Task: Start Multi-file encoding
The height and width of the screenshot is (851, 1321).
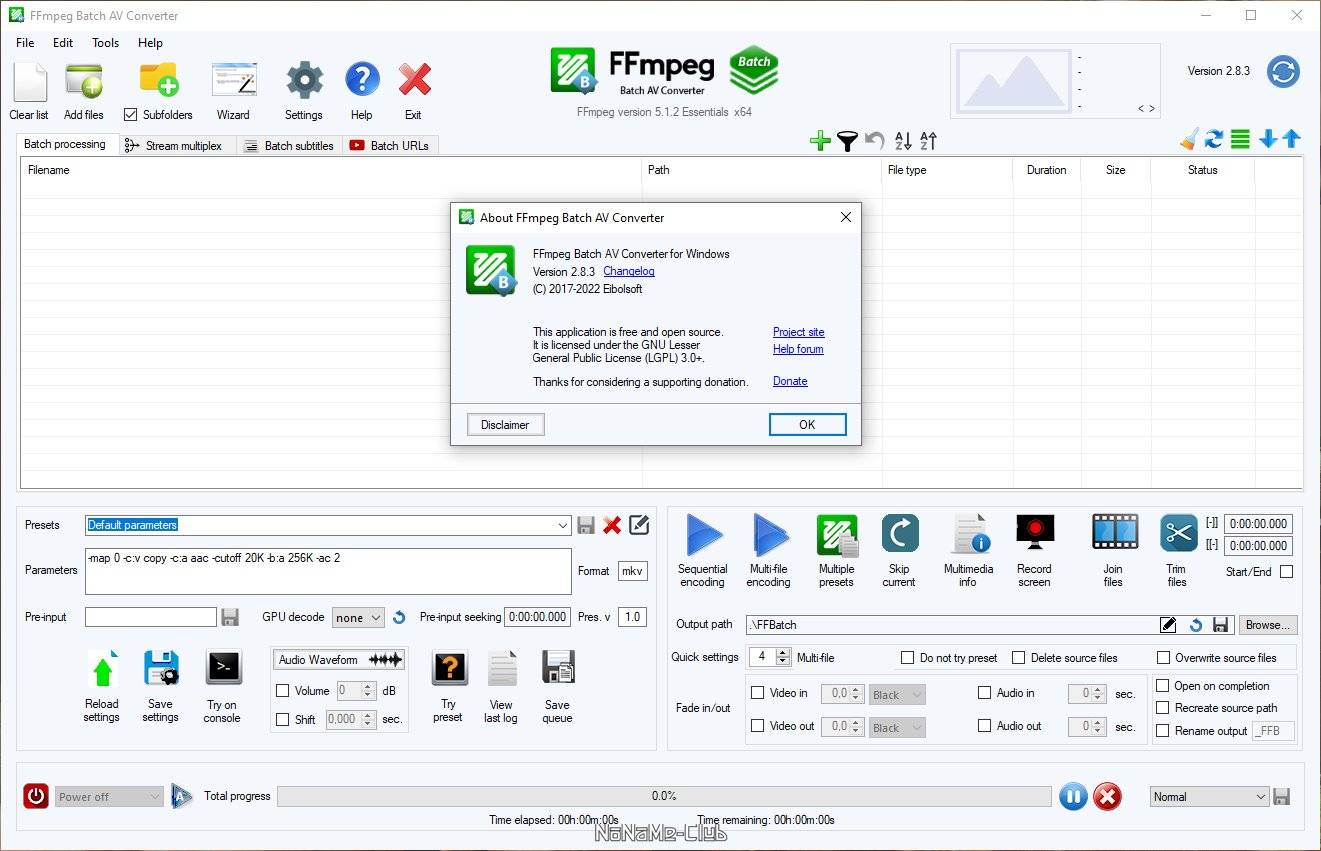Action: pyautogui.click(x=769, y=535)
